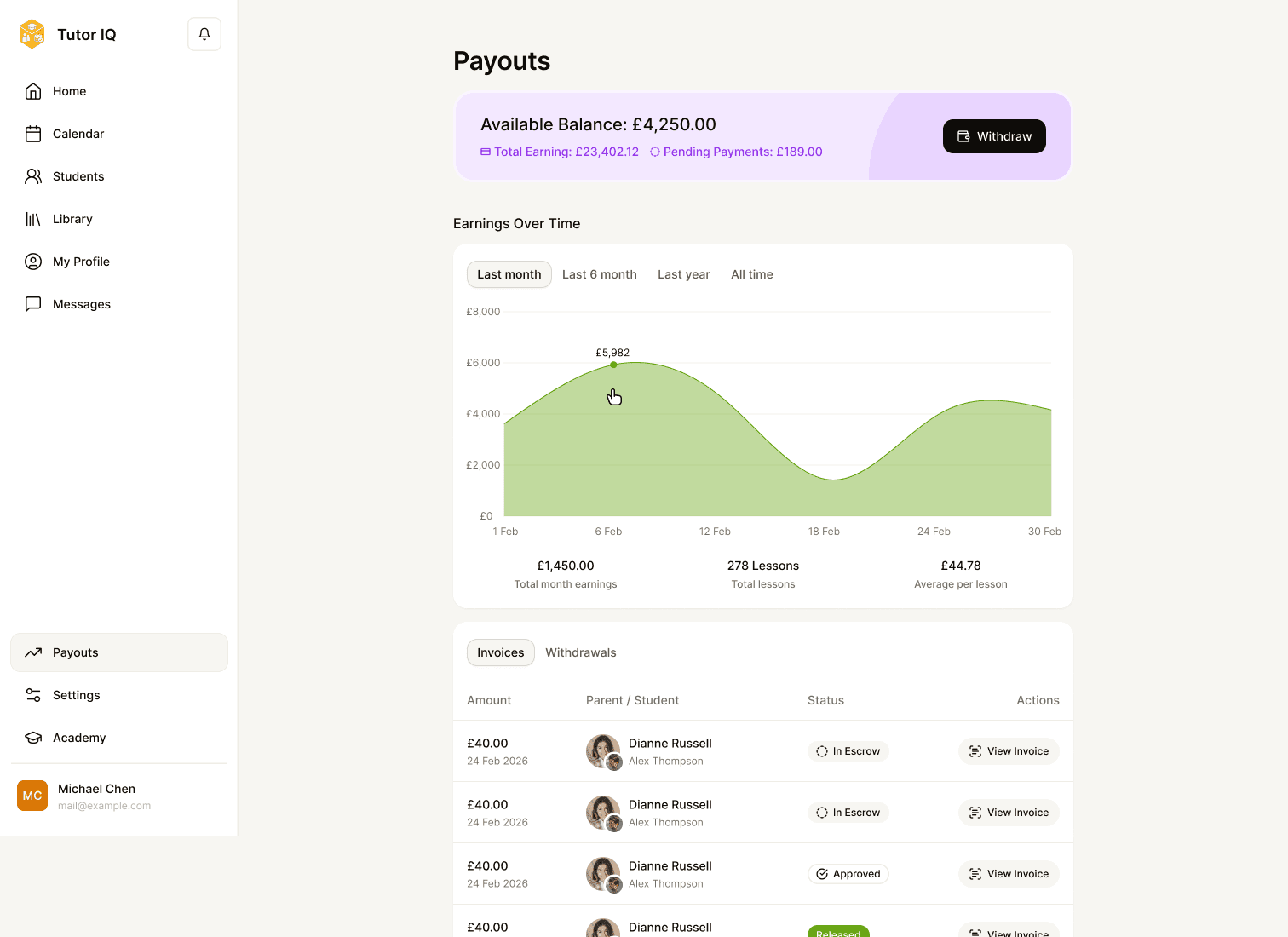Screen dimensions: 1288x937
Task: Click mail@example.com in the sidebar
Action: click(x=104, y=806)
